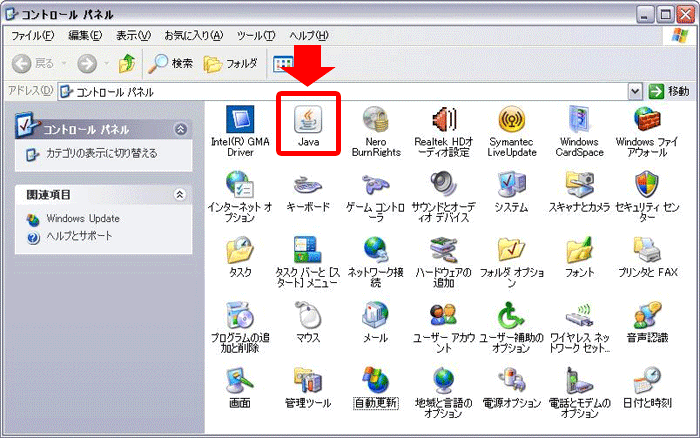Open the ツール(T) menu

click(x=256, y=35)
